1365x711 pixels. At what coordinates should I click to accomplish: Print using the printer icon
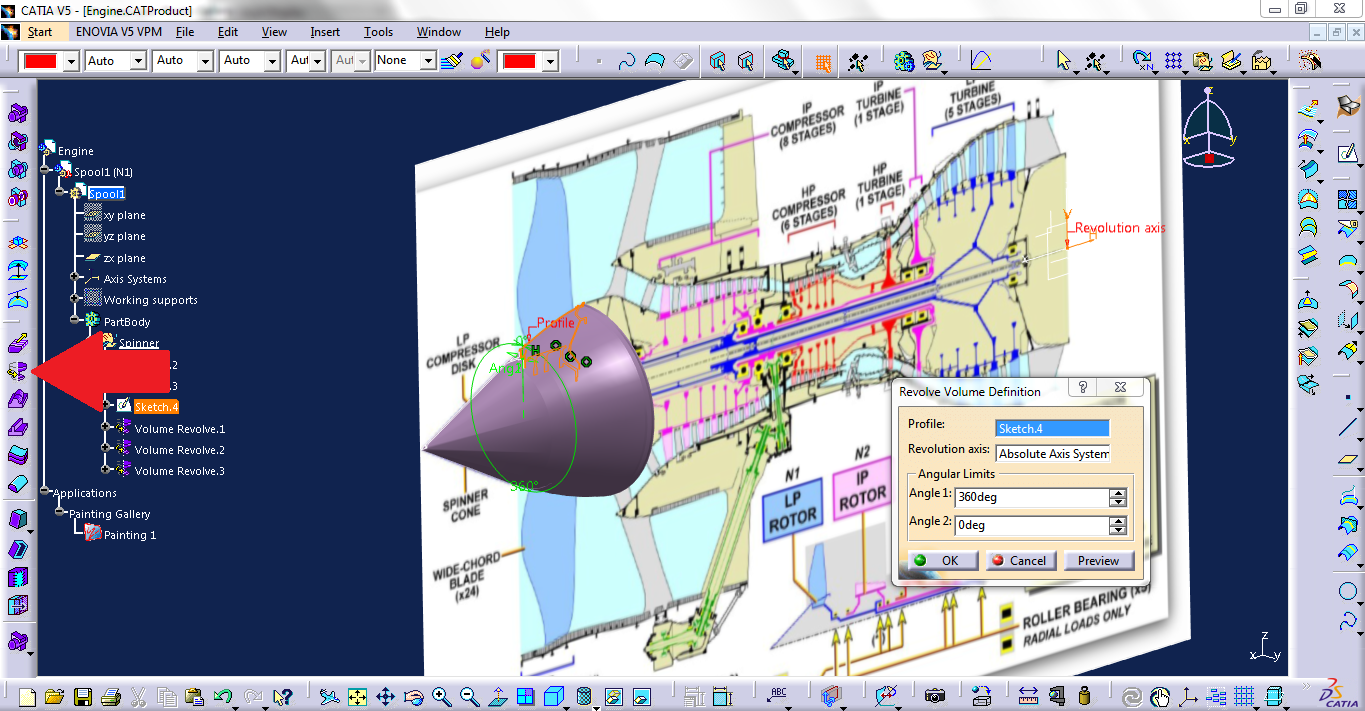click(x=111, y=696)
